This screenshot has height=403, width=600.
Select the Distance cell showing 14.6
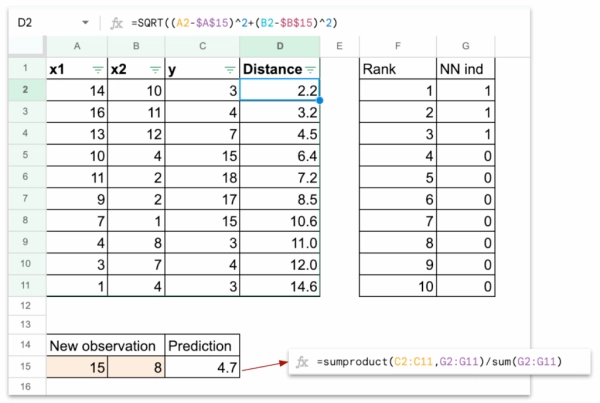(x=280, y=286)
